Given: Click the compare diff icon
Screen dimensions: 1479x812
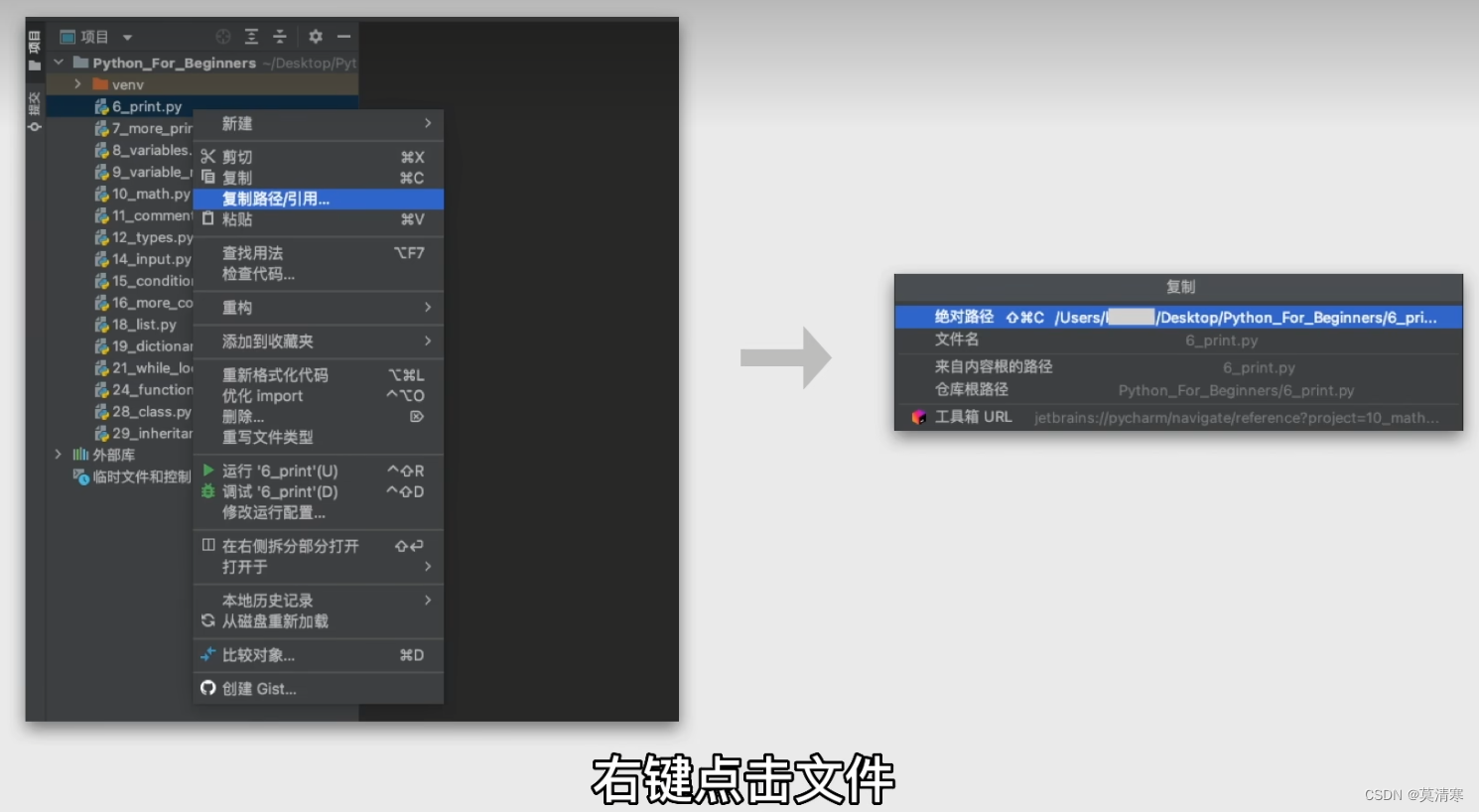Looking at the screenshot, I should click(x=207, y=654).
